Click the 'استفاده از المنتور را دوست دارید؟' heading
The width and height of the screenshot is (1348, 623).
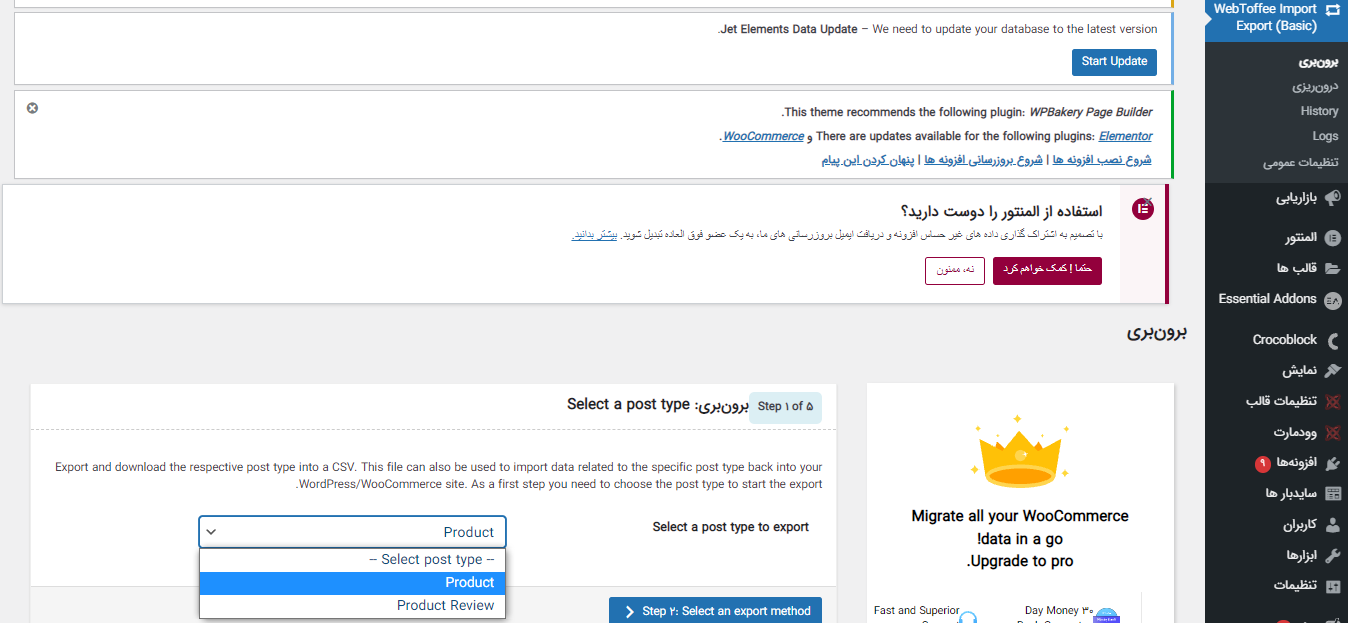point(1001,212)
